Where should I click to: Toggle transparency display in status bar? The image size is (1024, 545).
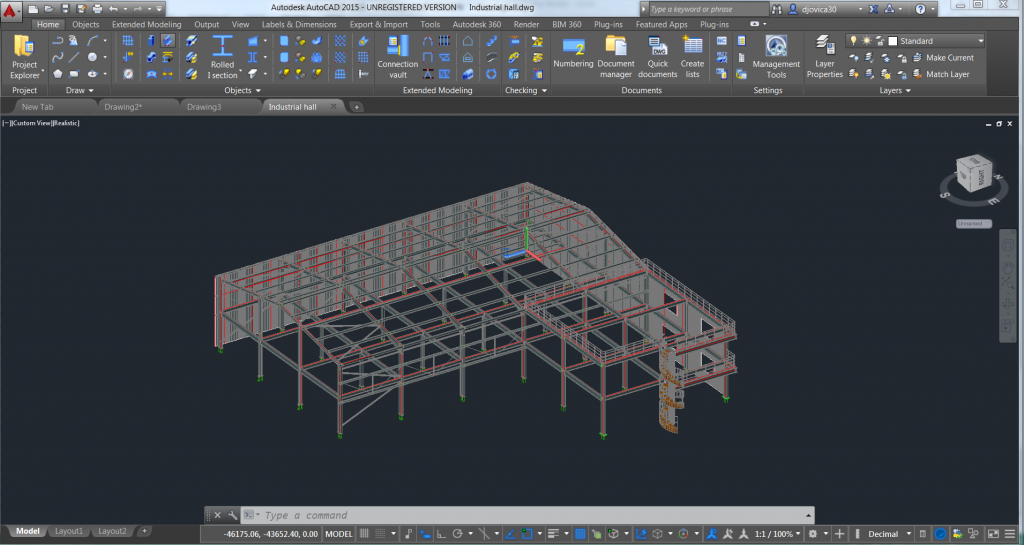[x=580, y=534]
